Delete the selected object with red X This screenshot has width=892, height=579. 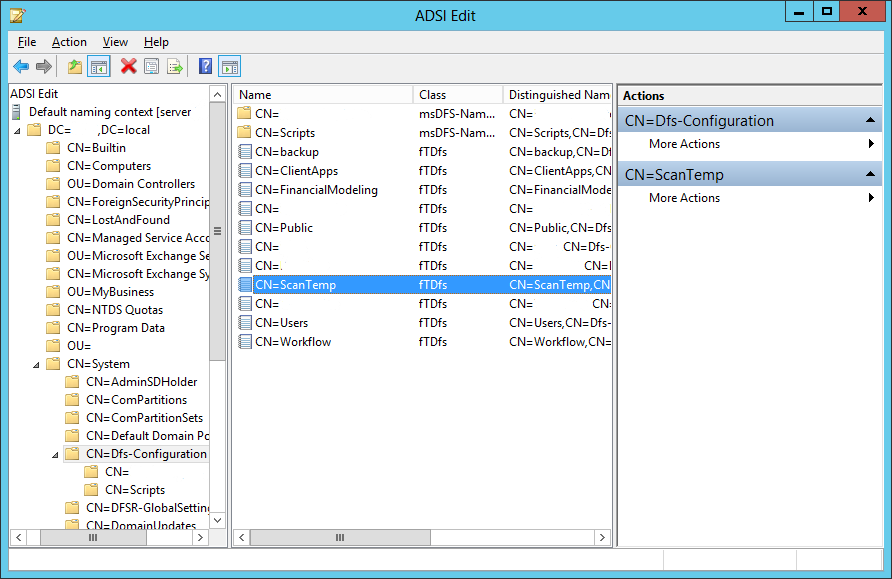coord(129,67)
